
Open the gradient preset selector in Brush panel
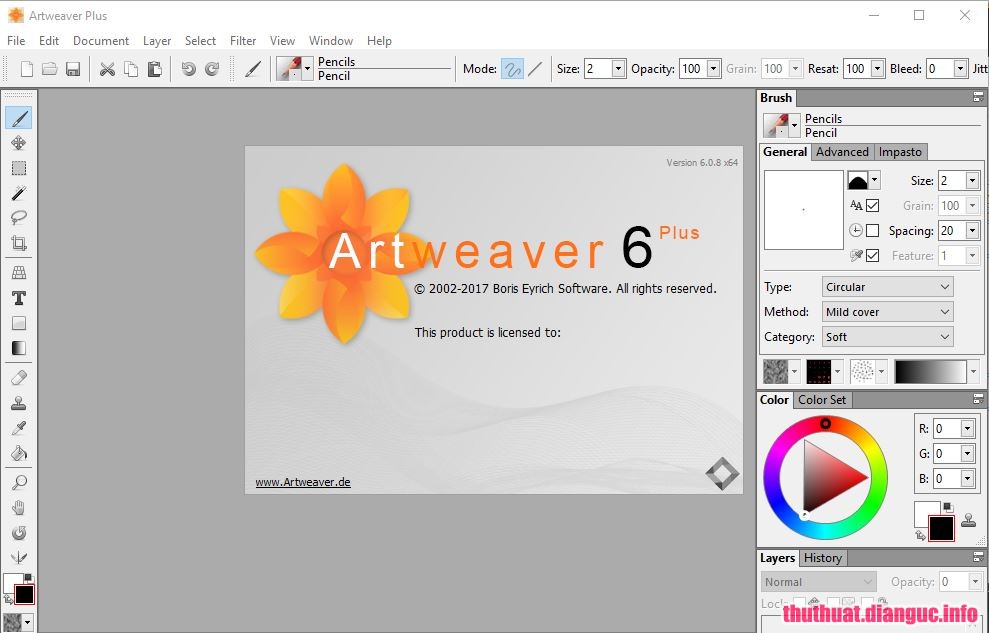[936, 372]
